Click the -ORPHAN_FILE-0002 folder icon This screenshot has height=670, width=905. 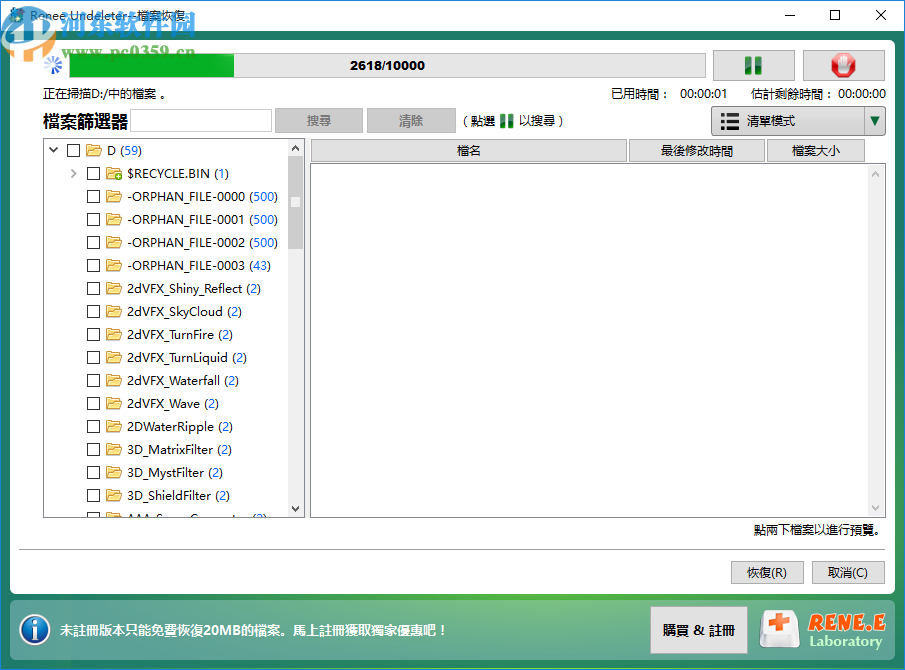(x=114, y=242)
